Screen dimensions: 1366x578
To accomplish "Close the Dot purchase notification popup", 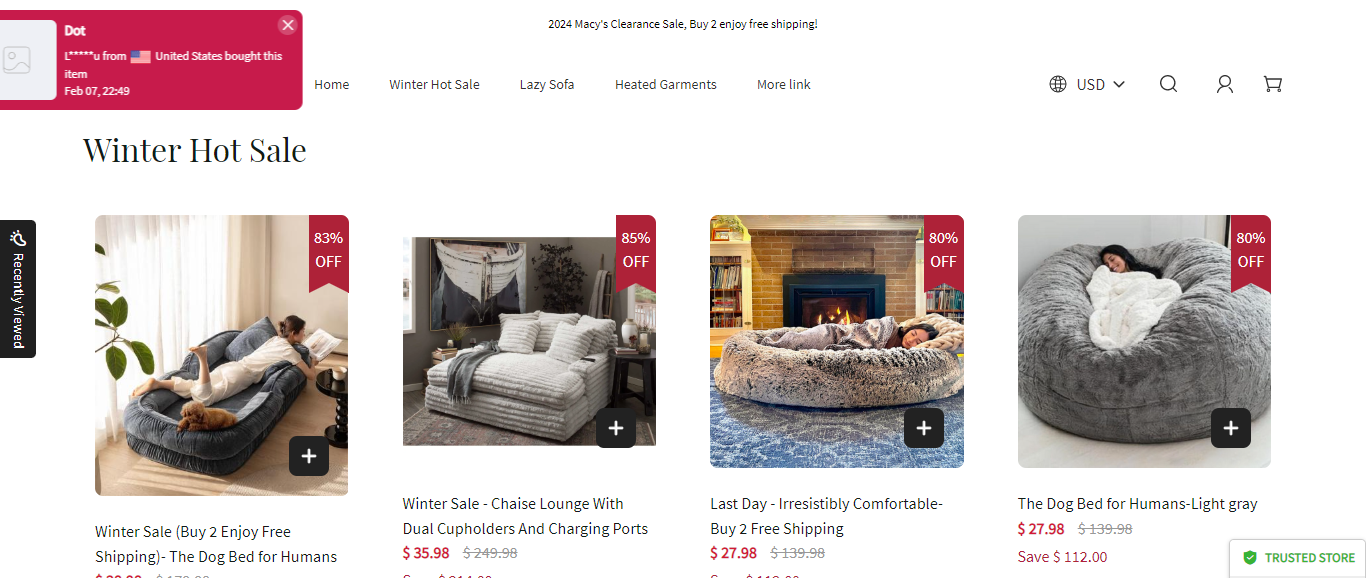I will 288,25.
